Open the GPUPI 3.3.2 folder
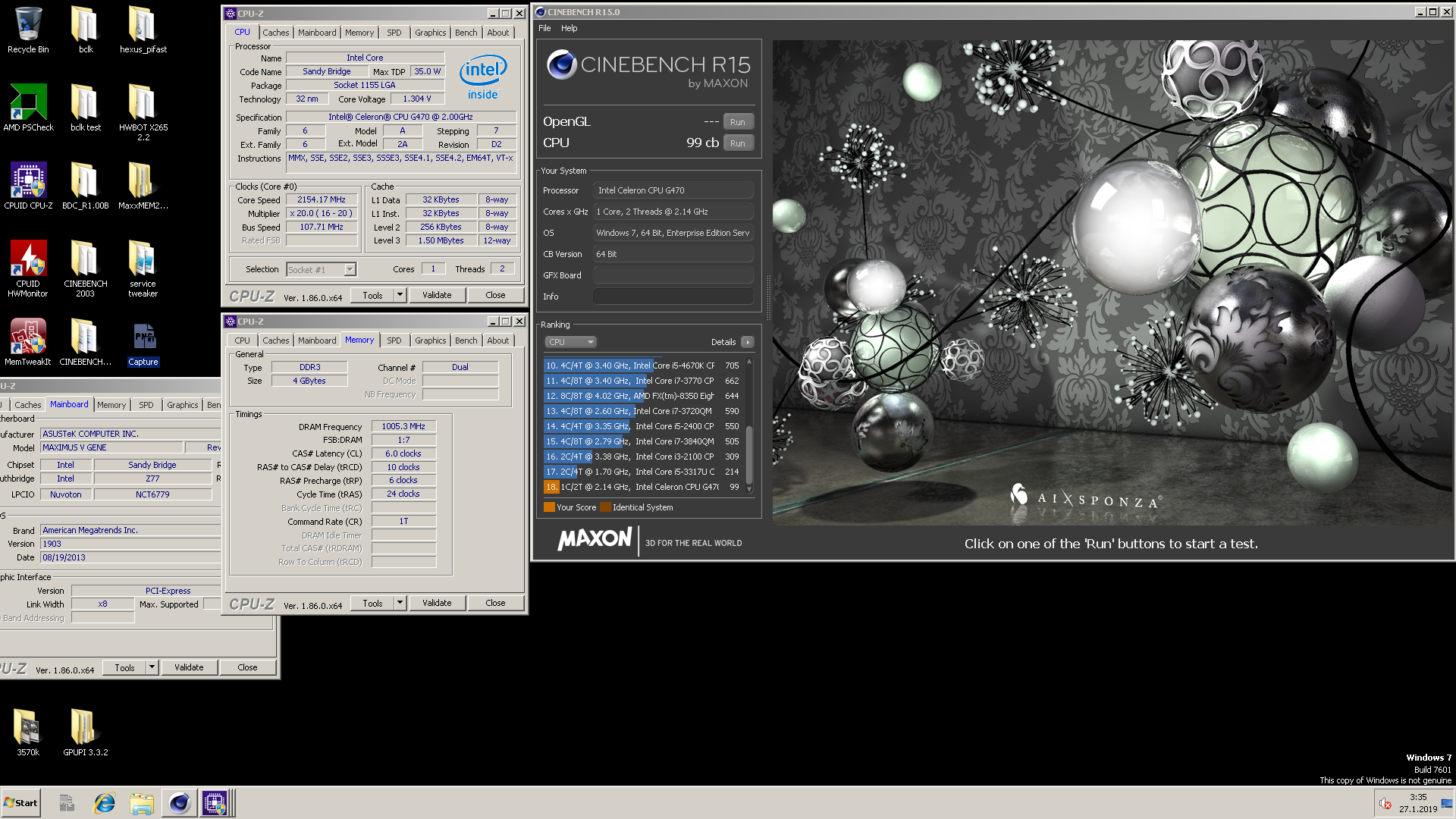The height and width of the screenshot is (819, 1456). (85, 733)
